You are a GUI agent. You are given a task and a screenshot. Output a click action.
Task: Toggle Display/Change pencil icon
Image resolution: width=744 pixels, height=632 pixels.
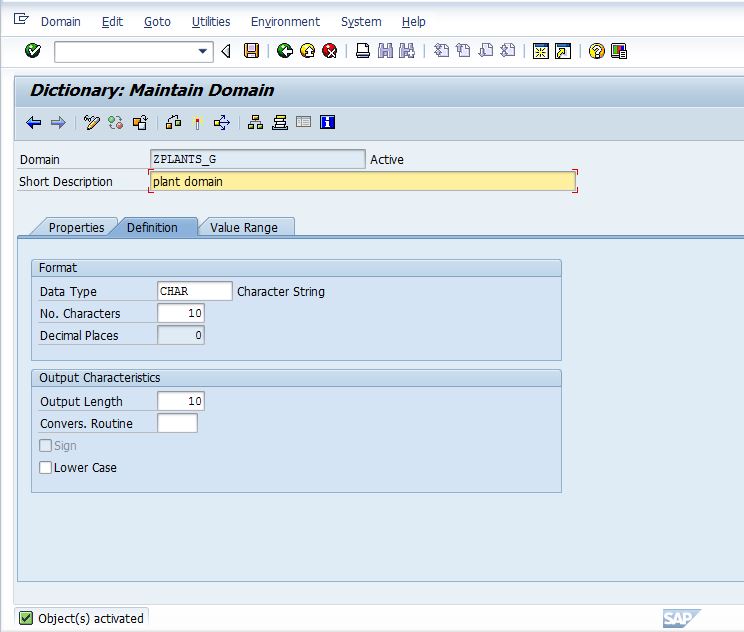coord(91,123)
